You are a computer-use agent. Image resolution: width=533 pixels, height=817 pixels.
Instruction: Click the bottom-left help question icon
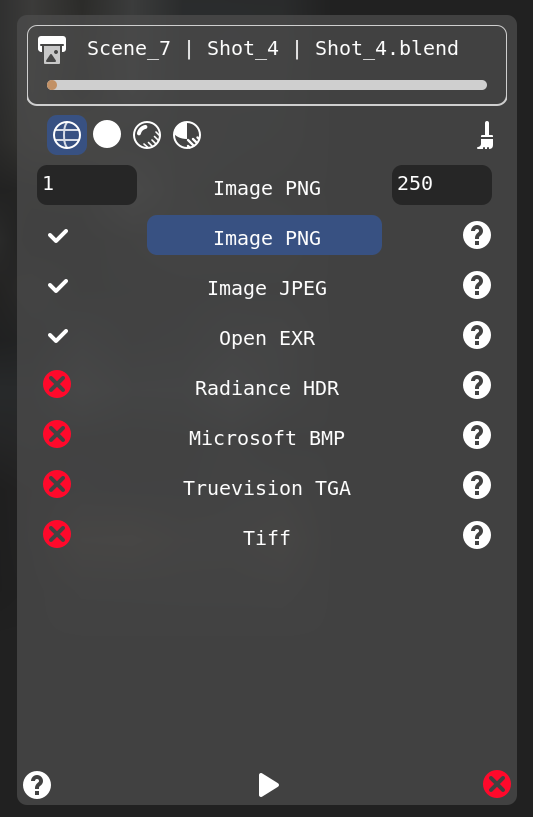[37, 785]
